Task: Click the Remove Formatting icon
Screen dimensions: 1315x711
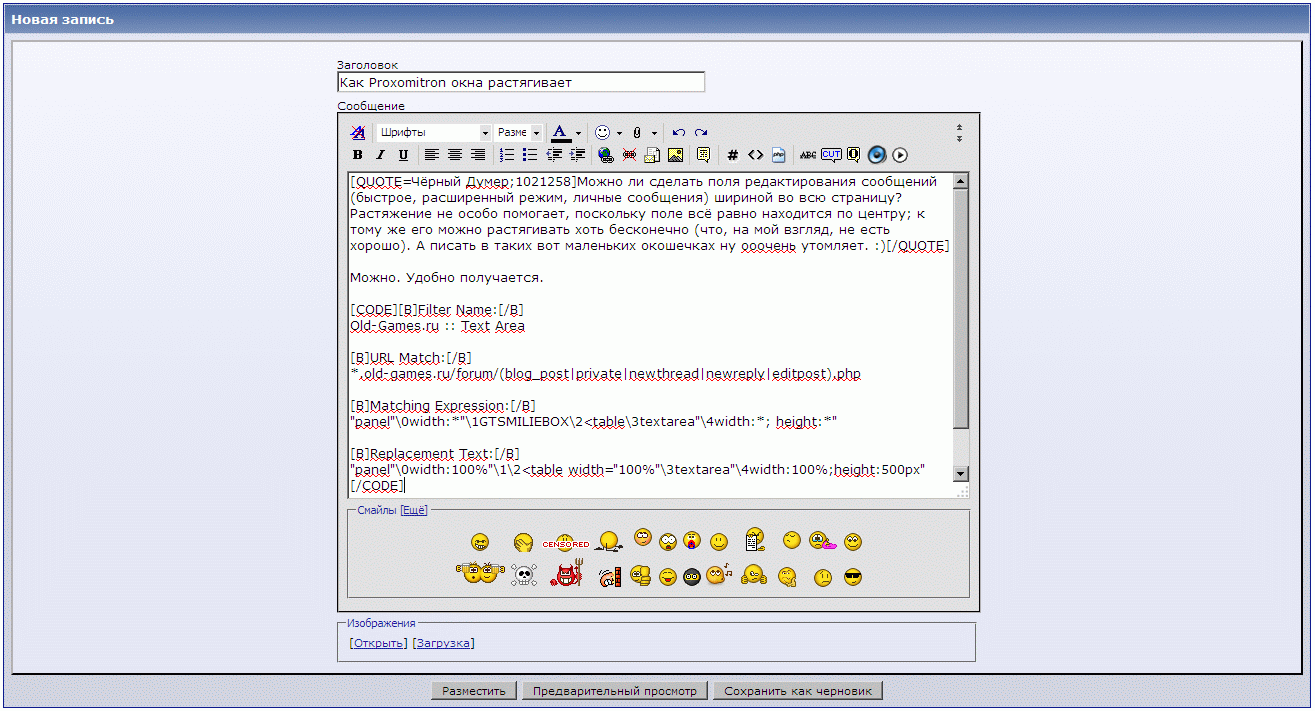Action: [357, 133]
